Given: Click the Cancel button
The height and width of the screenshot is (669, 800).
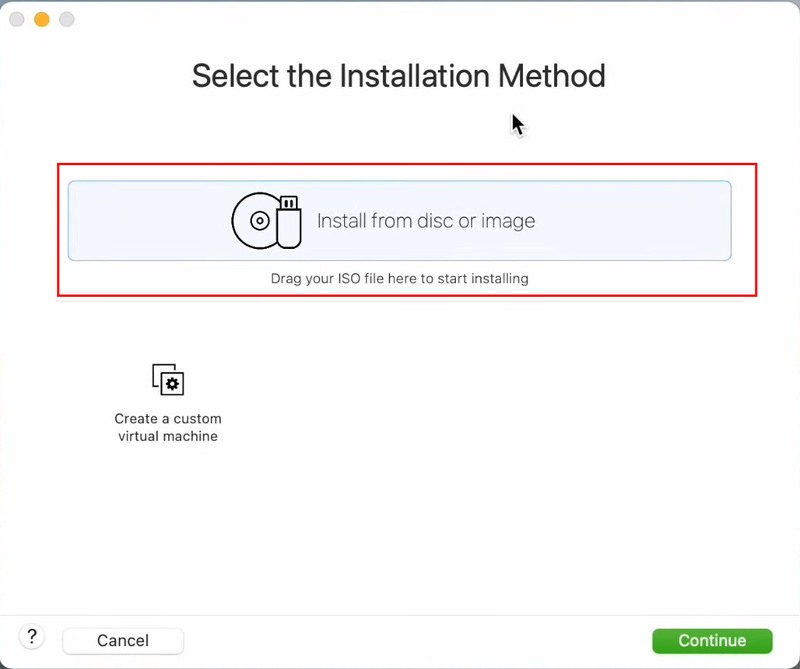Looking at the screenshot, I should click(x=123, y=640).
